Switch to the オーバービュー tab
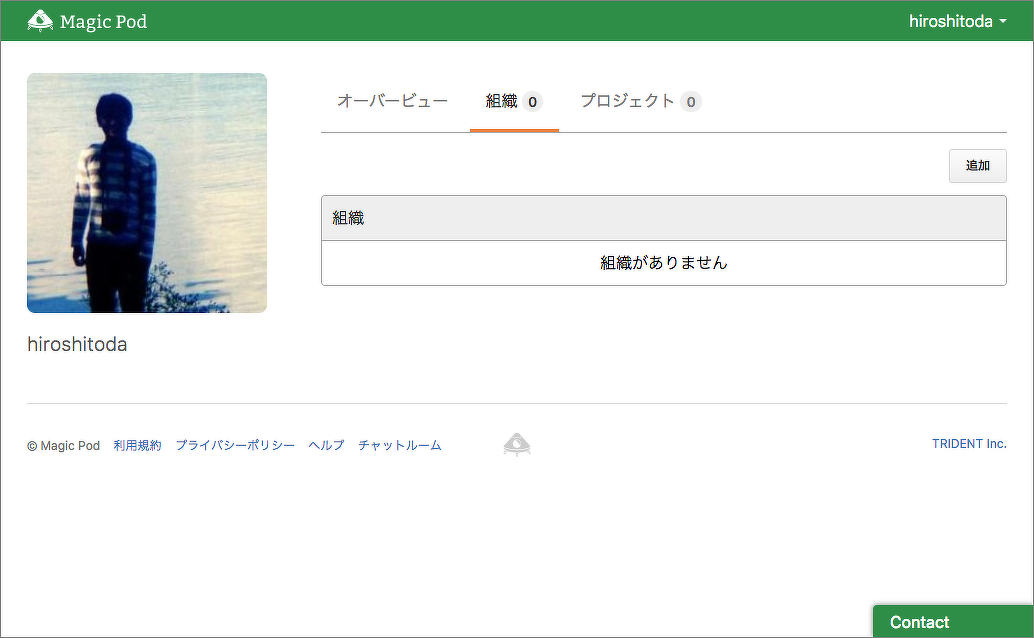Image resolution: width=1034 pixels, height=638 pixels. [392, 101]
